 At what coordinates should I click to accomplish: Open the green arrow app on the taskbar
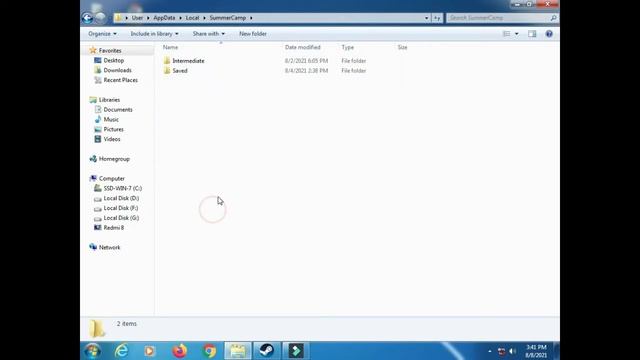296,351
